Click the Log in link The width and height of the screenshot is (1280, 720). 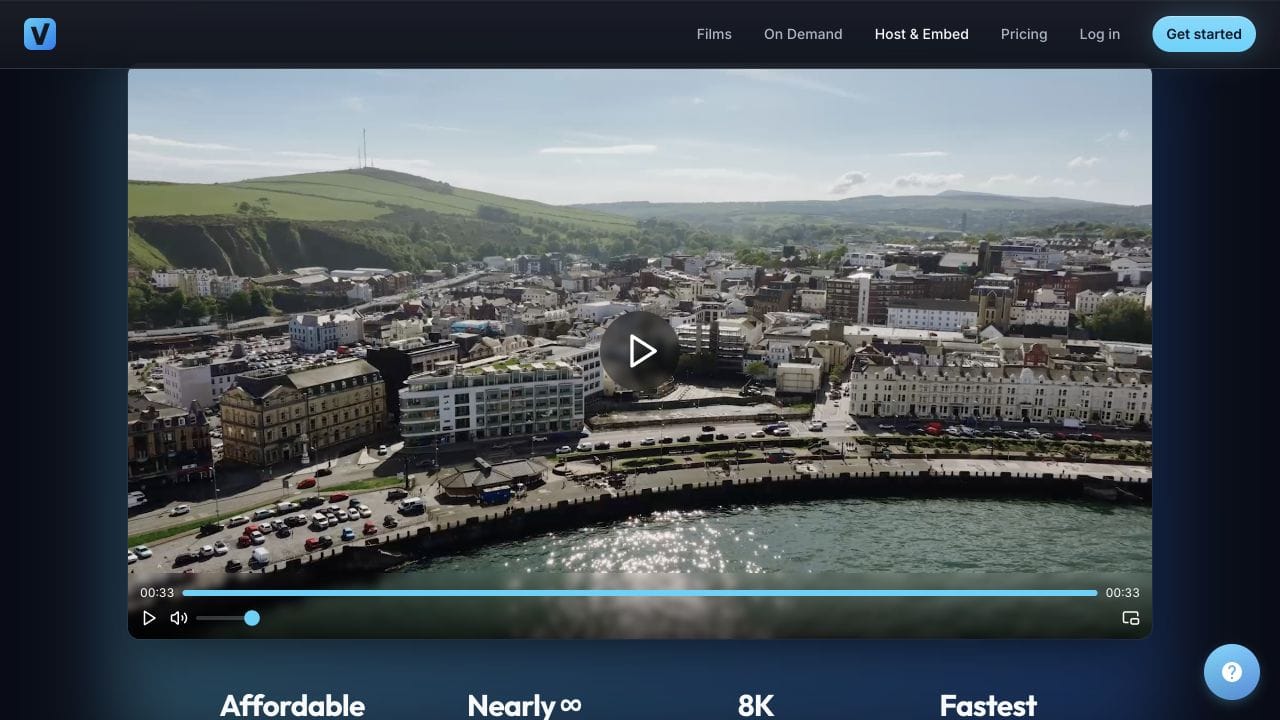pos(1100,34)
